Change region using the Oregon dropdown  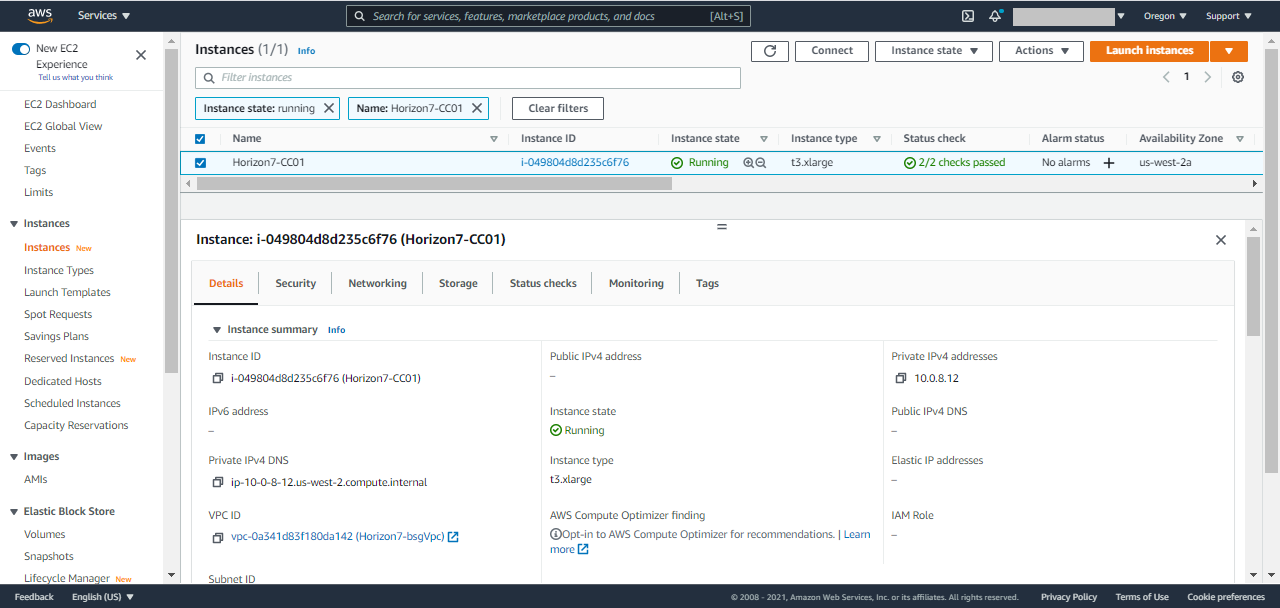[x=1165, y=15]
